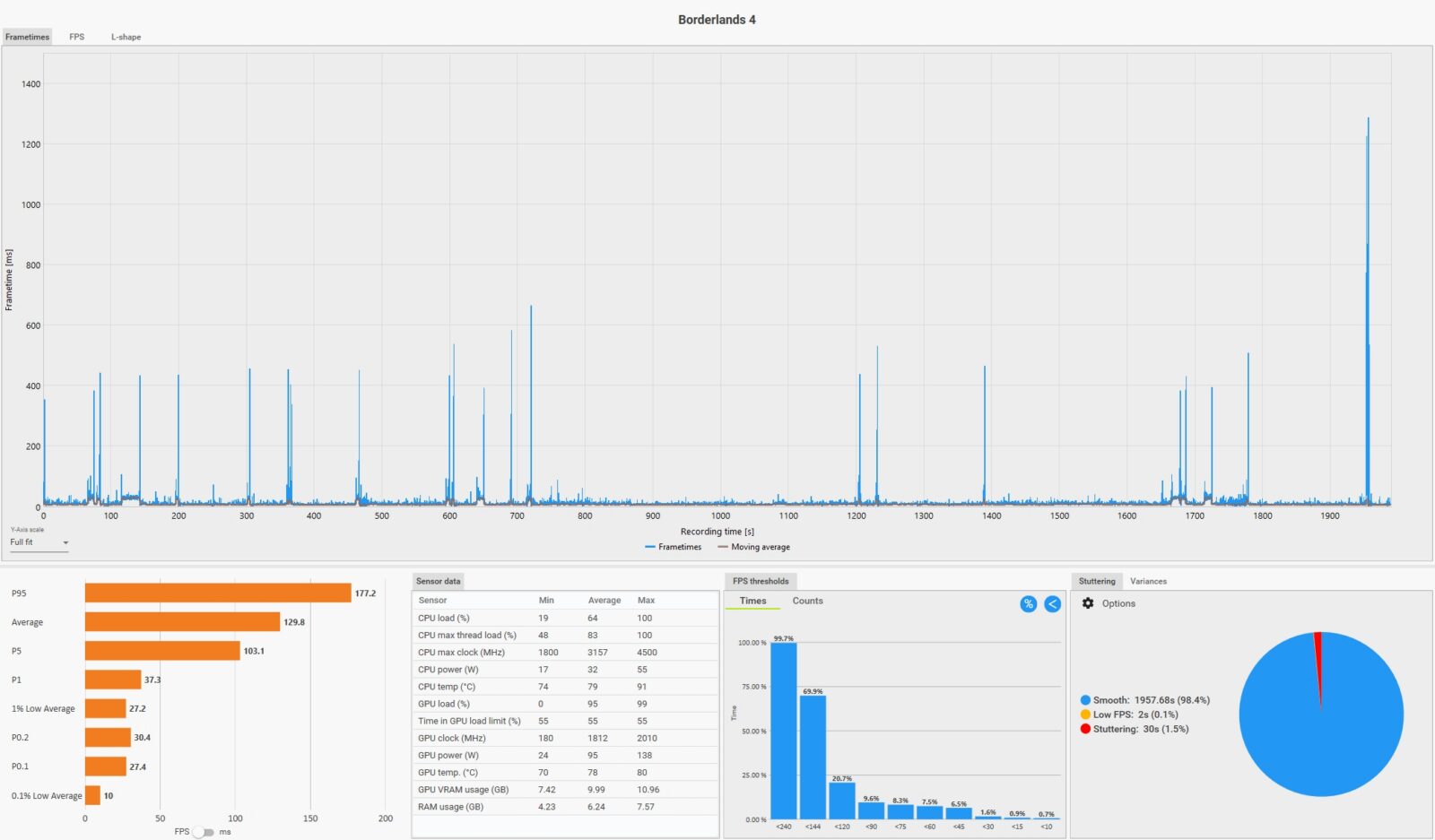The width and height of the screenshot is (1435, 840).
Task: Switch to Counts in FPS thresholds
Action: 807,601
